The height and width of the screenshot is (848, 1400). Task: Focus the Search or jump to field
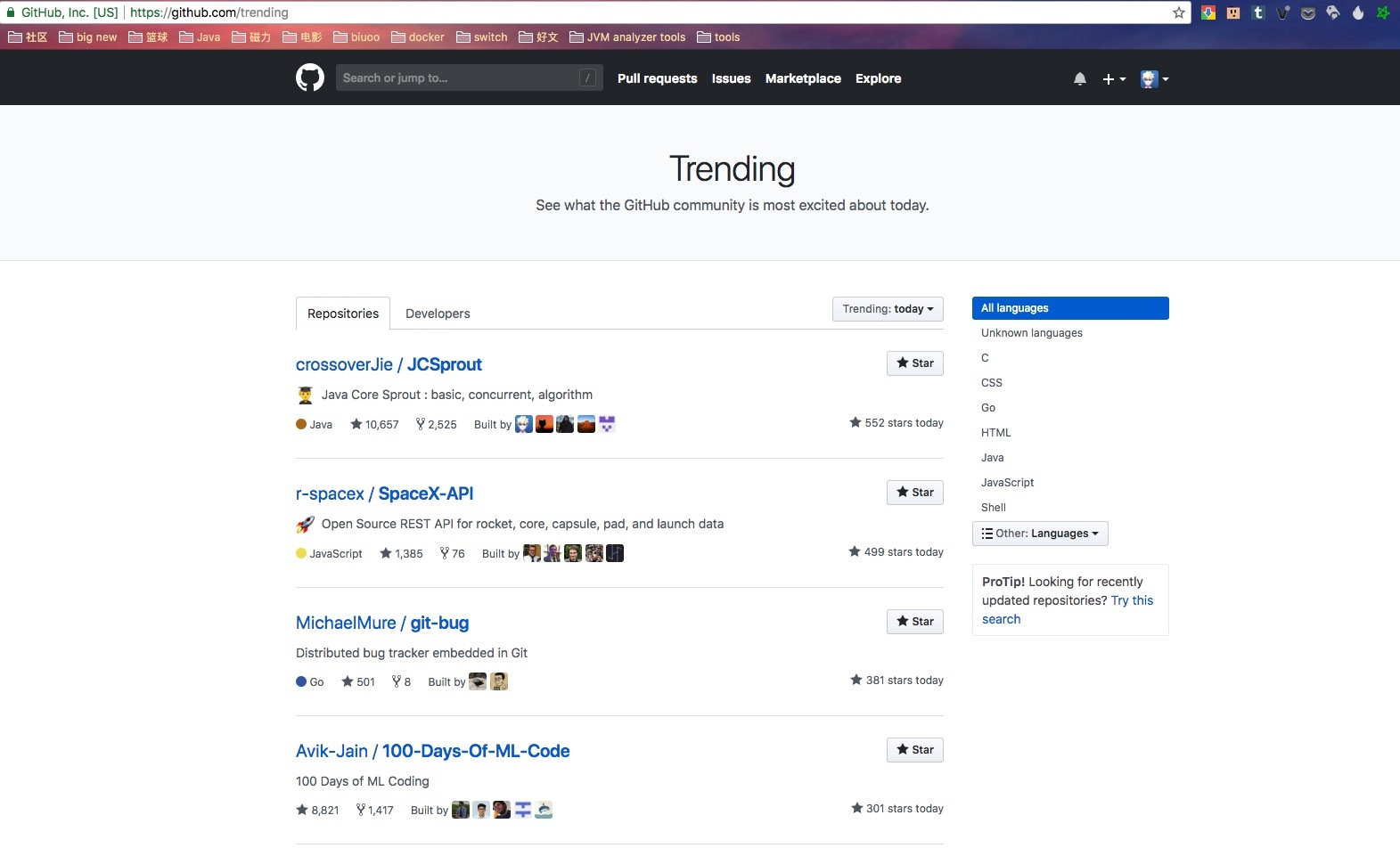470,77
